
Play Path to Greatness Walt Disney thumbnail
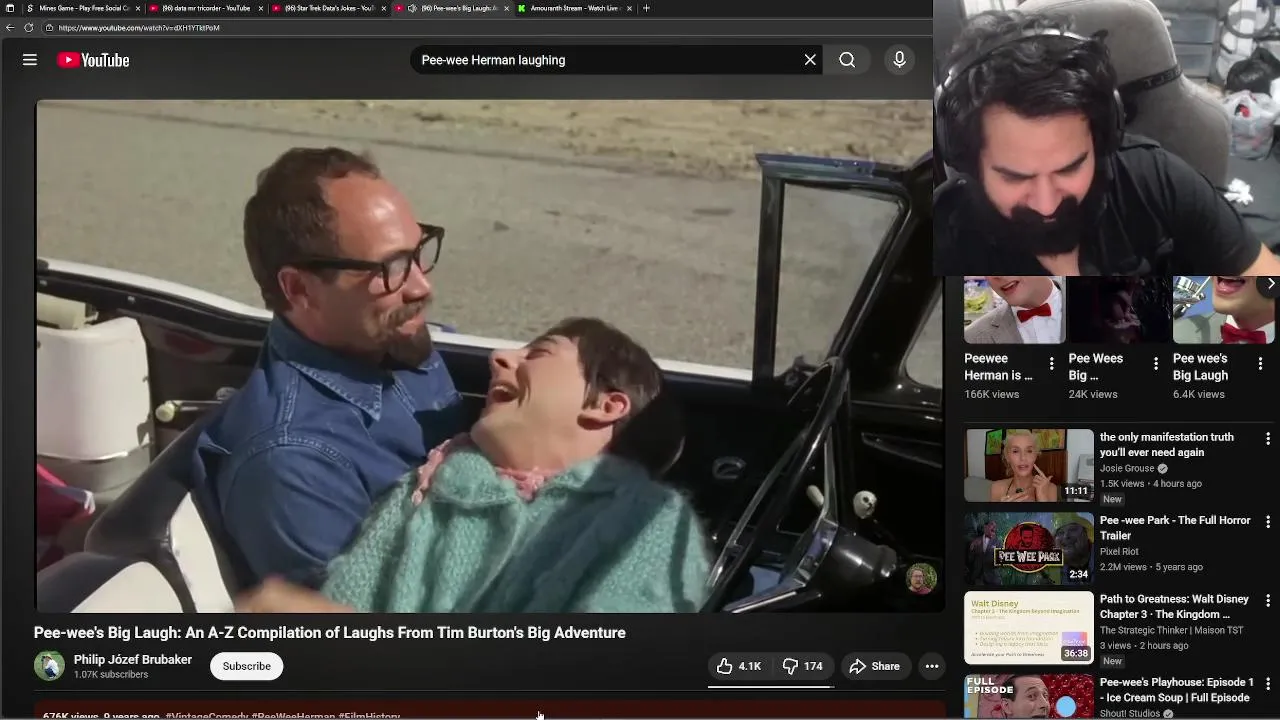pyautogui.click(x=1029, y=628)
